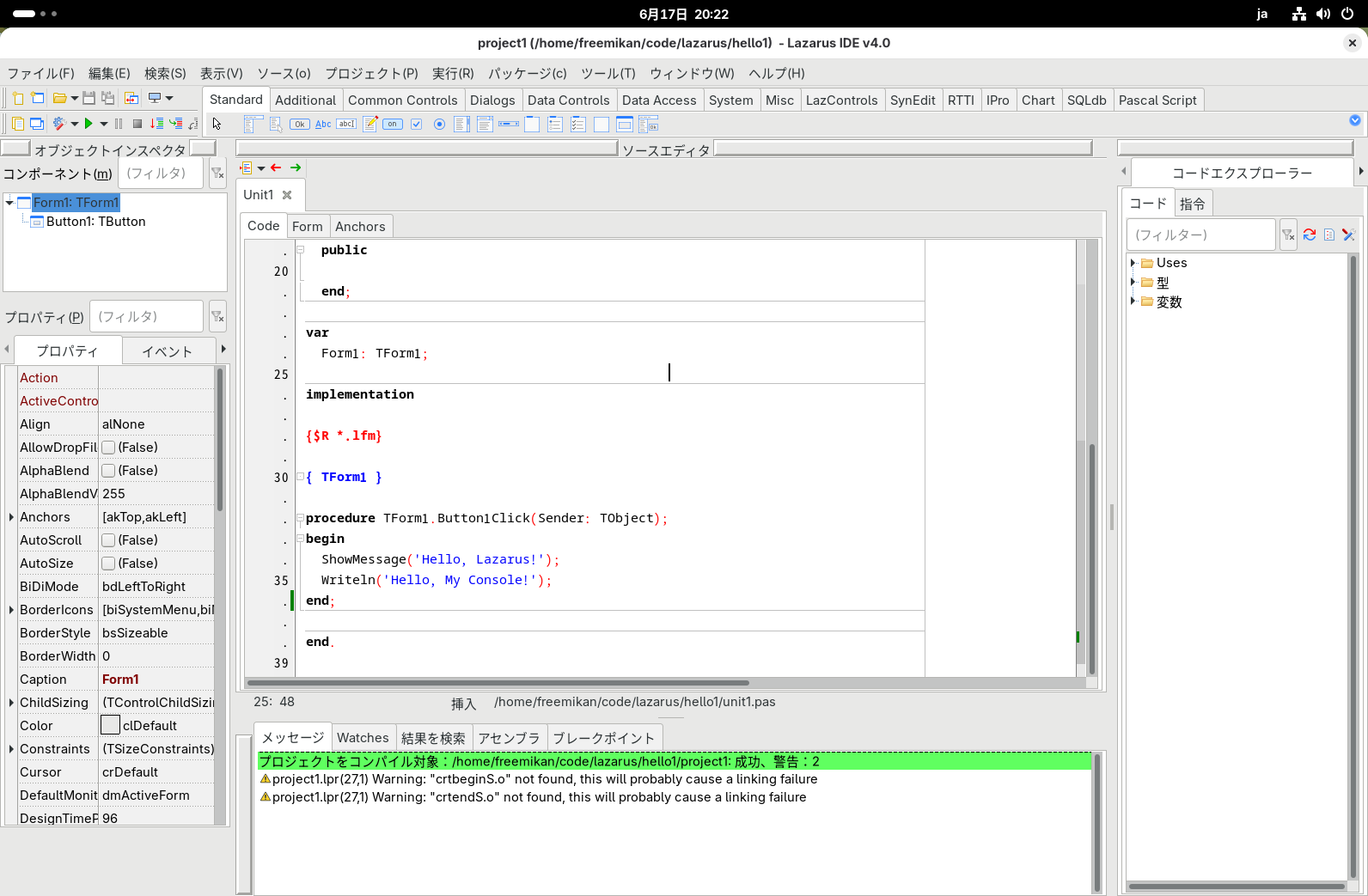1368x896 pixels.
Task: Click the red back navigation arrow in the editor
Action: pyautogui.click(x=276, y=168)
